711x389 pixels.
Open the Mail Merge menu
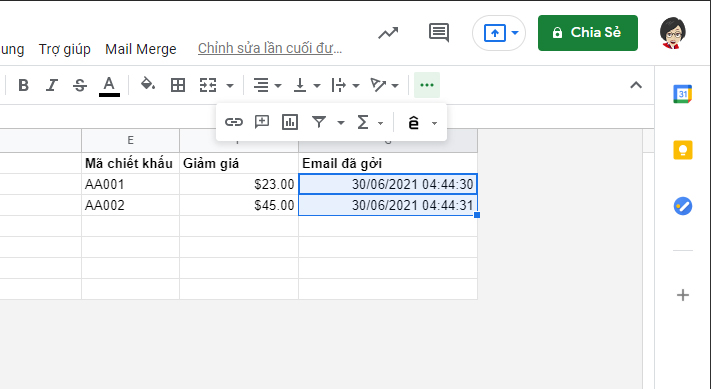[141, 49]
